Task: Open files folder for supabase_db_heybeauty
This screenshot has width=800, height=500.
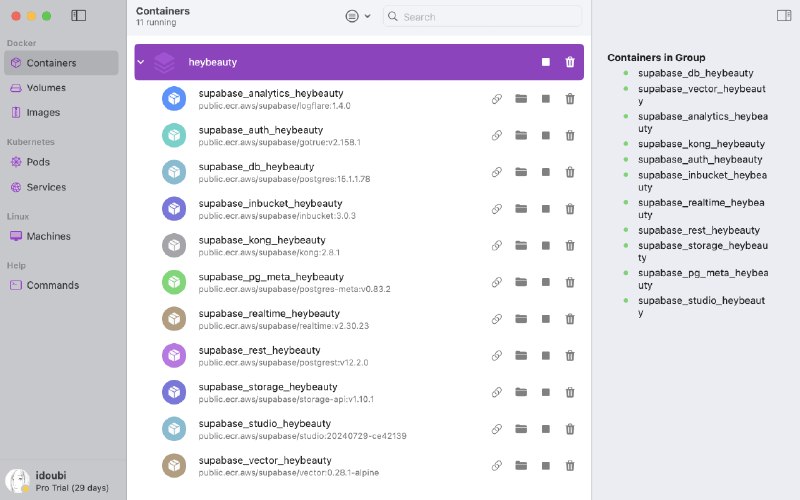Action: pos(521,172)
